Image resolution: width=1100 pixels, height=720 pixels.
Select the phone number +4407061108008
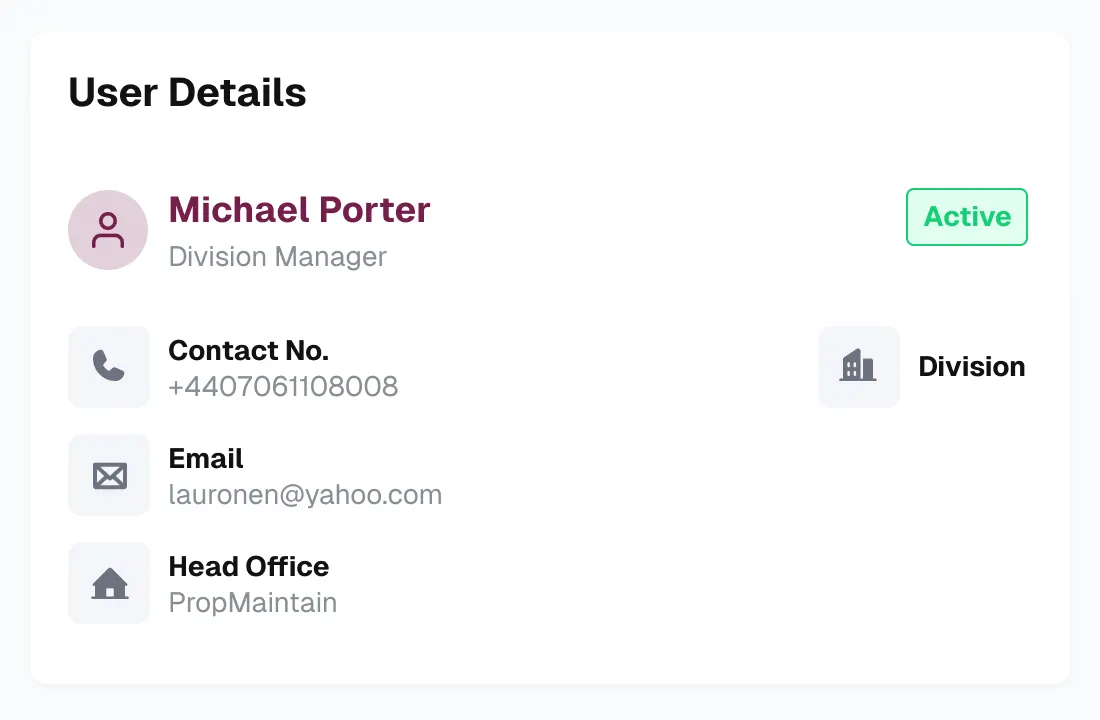pyautogui.click(x=283, y=386)
